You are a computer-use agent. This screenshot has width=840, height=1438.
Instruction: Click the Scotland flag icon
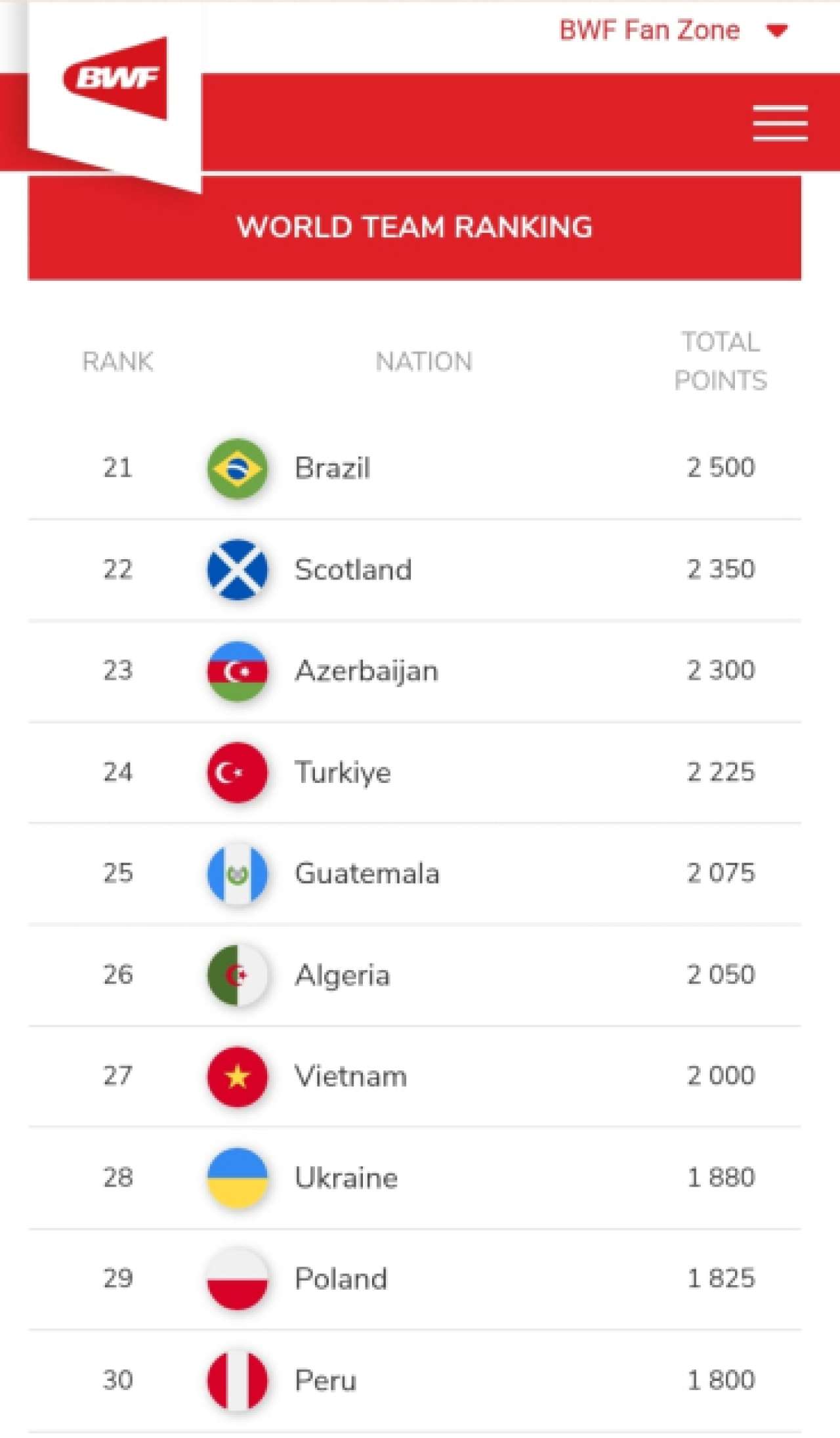(x=237, y=570)
